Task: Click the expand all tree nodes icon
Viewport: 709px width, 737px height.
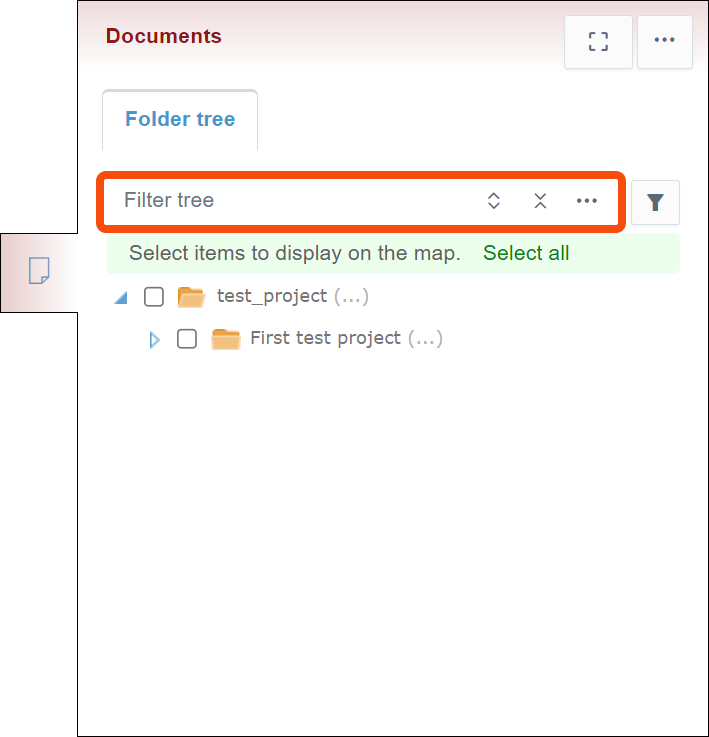Action: 494,201
